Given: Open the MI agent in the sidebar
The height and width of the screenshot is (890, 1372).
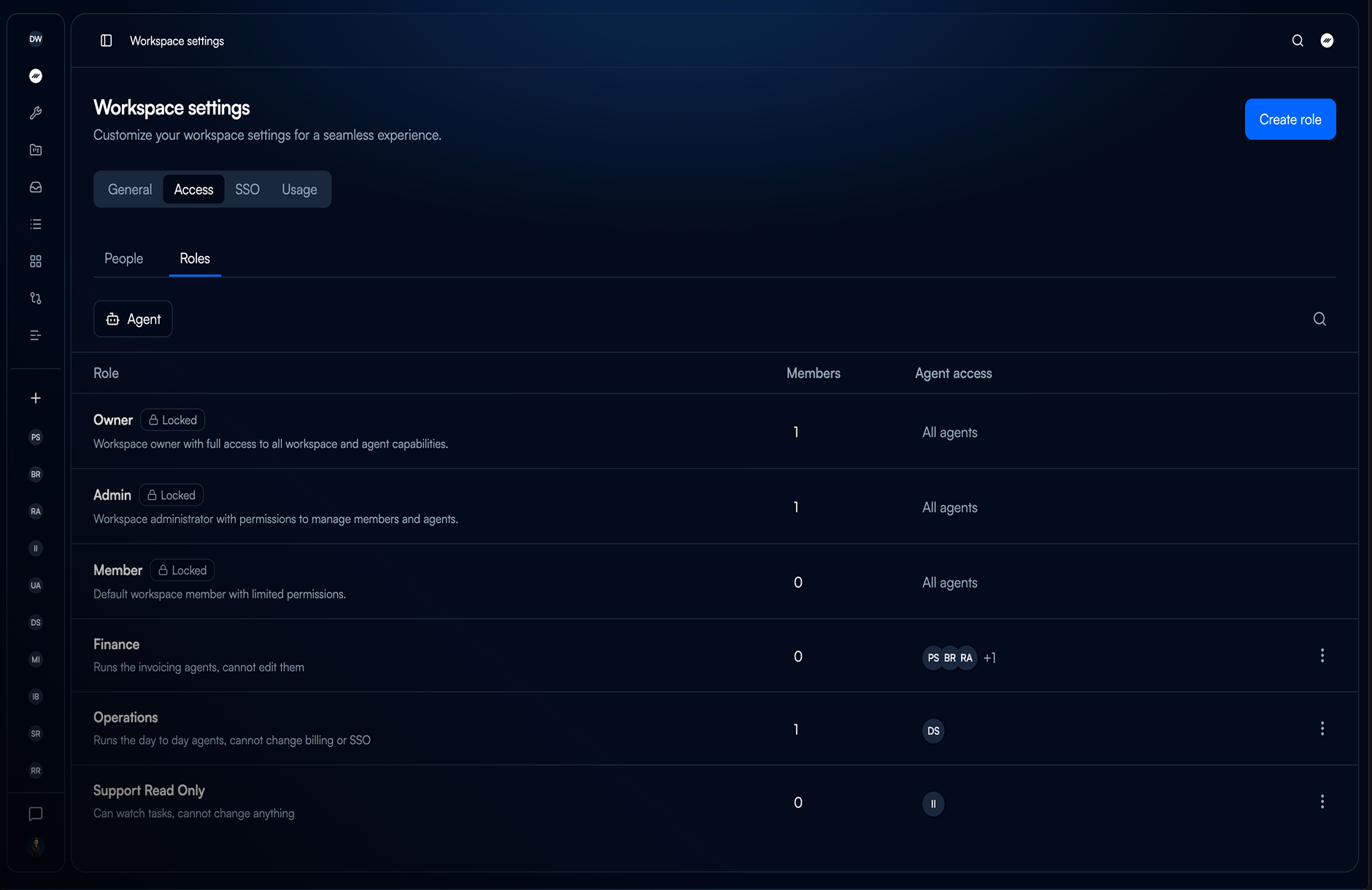Looking at the screenshot, I should click(36, 659).
